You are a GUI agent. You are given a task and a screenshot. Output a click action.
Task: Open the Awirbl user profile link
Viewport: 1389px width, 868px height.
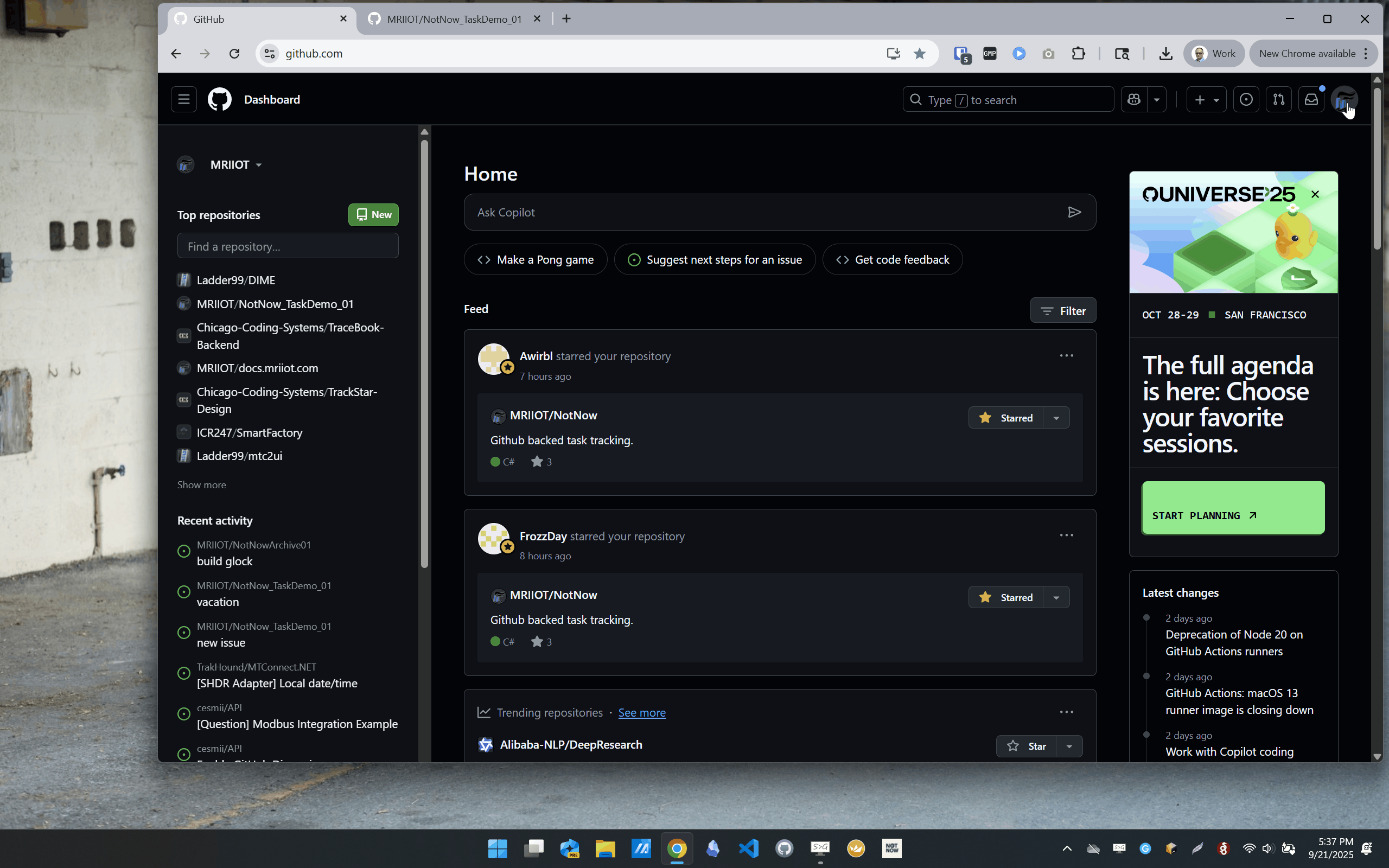coord(536,356)
